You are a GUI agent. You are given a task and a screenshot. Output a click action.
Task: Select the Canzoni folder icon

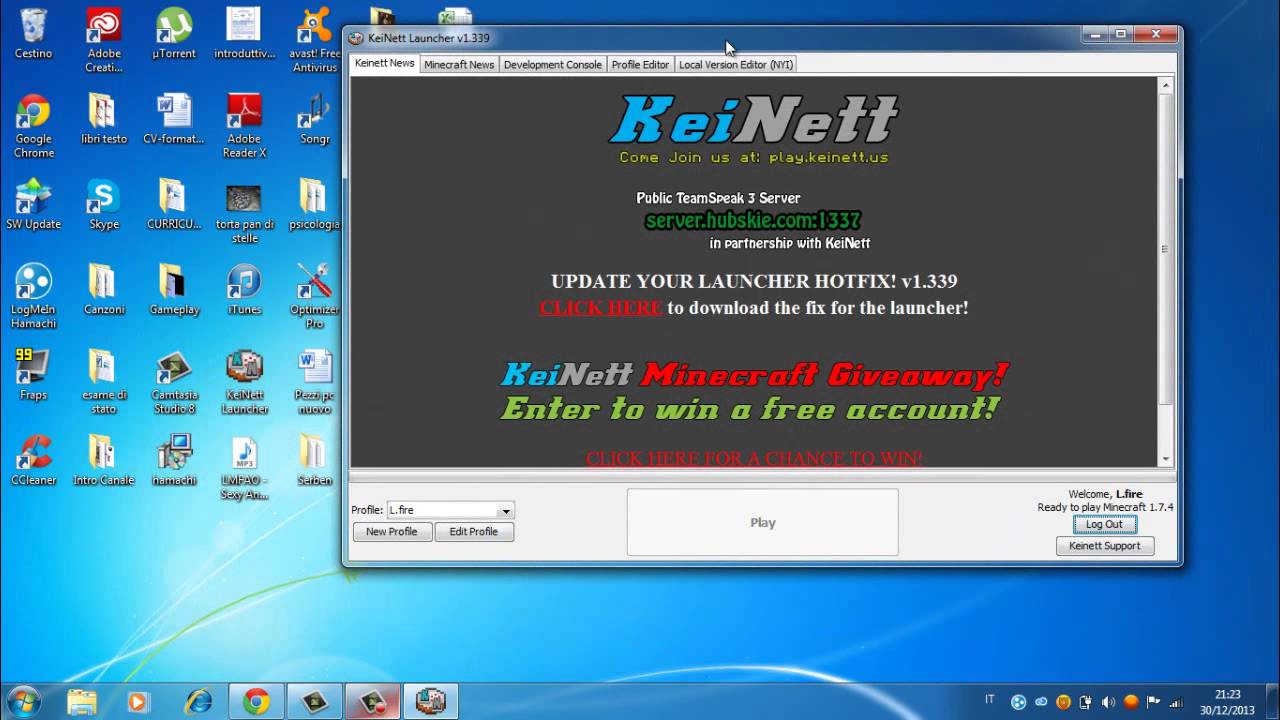coord(104,289)
